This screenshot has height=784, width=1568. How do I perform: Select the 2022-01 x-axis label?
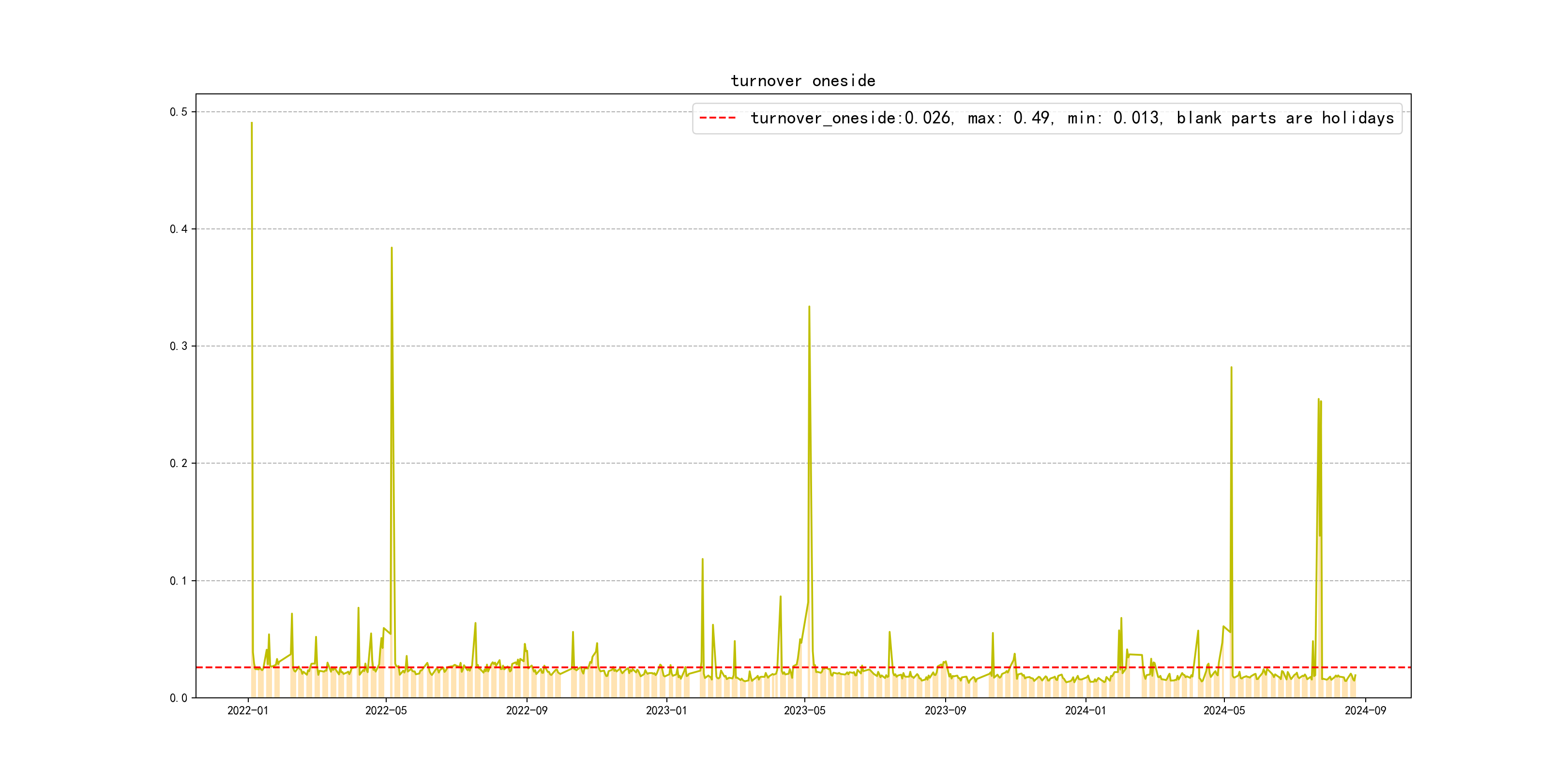[248, 710]
